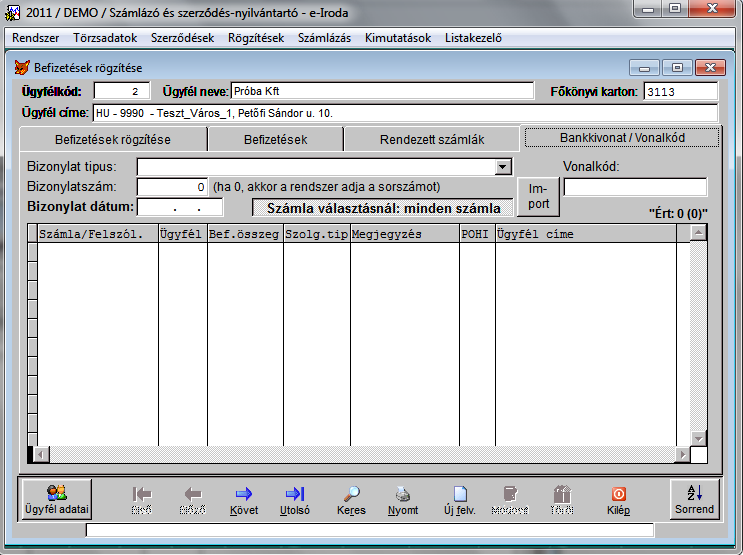Click the grid's vertical scrollbar up arrow
743x555 pixels.
(x=698, y=232)
